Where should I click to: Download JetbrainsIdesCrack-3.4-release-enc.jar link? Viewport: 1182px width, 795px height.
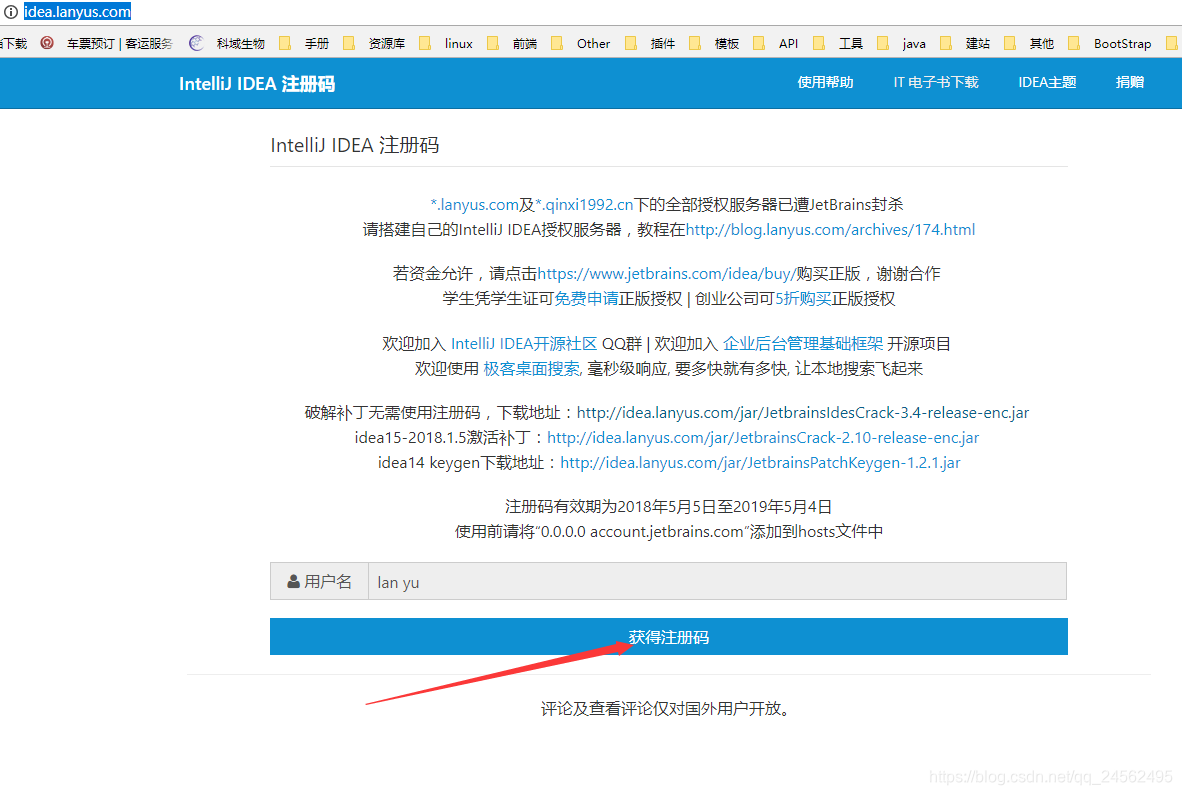tap(803, 413)
